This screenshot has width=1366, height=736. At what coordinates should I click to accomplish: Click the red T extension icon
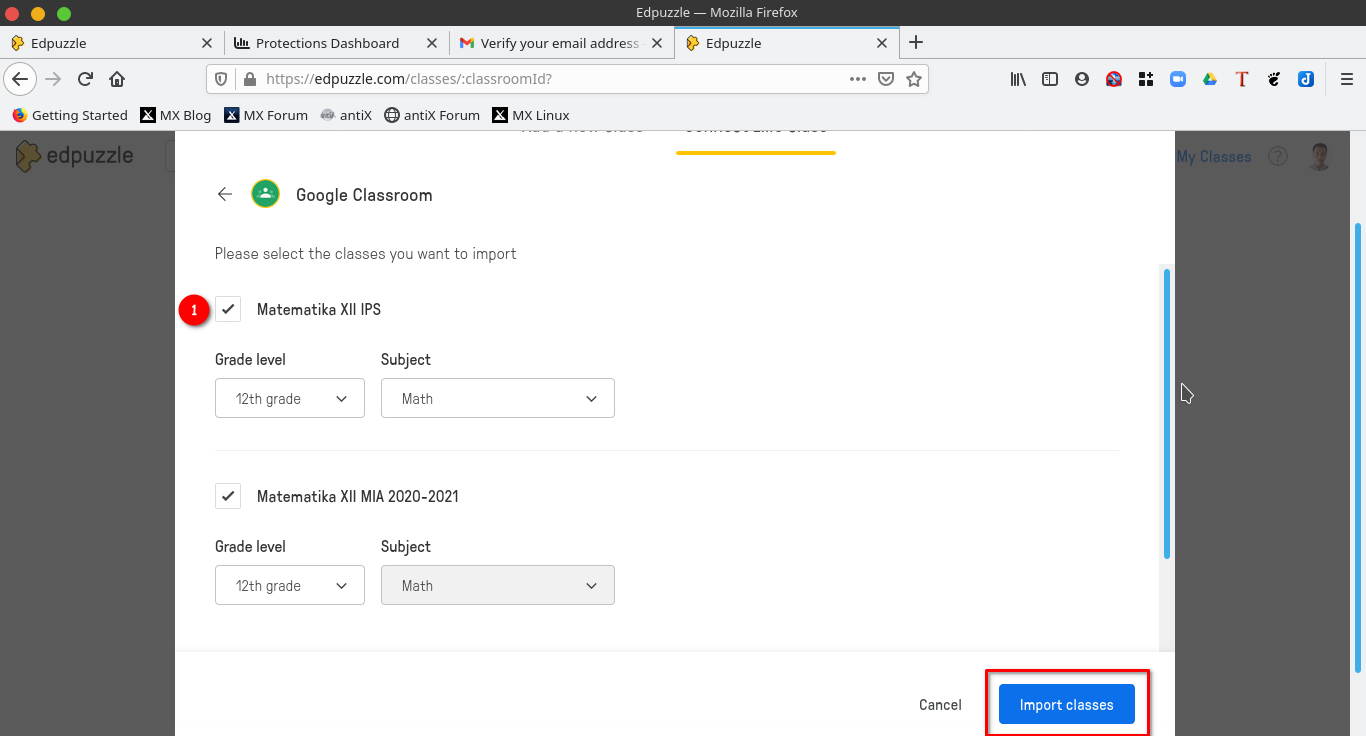pos(1242,79)
